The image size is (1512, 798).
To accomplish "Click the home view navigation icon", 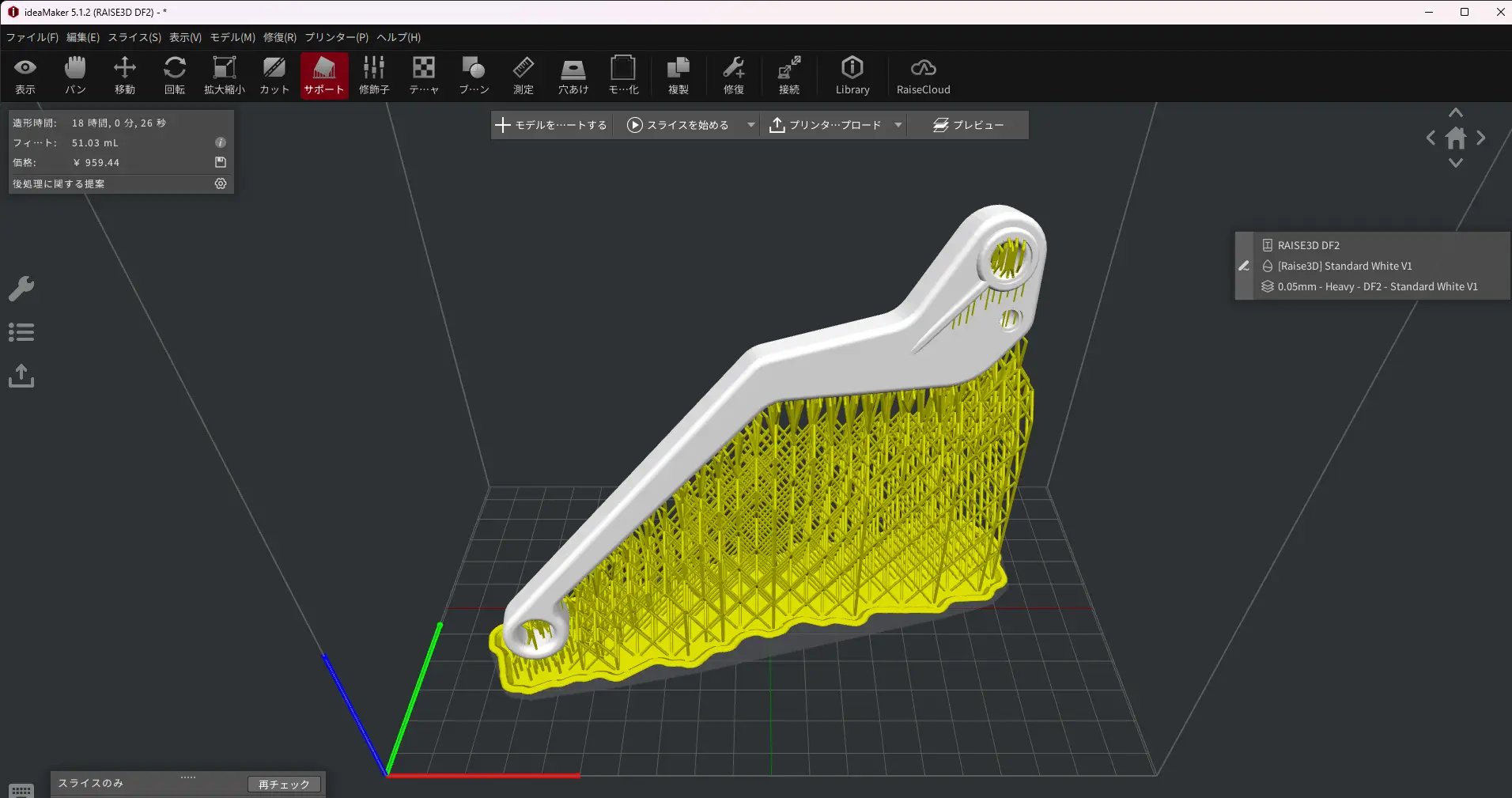I will coord(1455,138).
